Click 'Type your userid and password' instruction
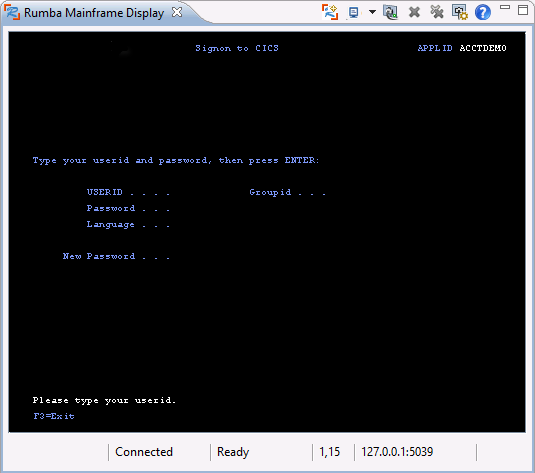Screen dimensions: 535x473 [x=176, y=160]
